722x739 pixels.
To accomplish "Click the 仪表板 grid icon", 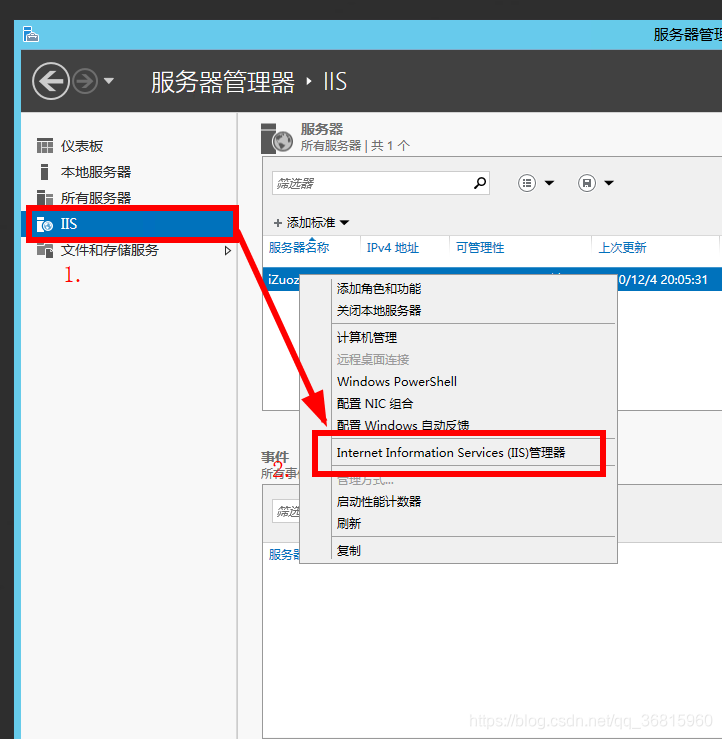I will click(x=45, y=146).
